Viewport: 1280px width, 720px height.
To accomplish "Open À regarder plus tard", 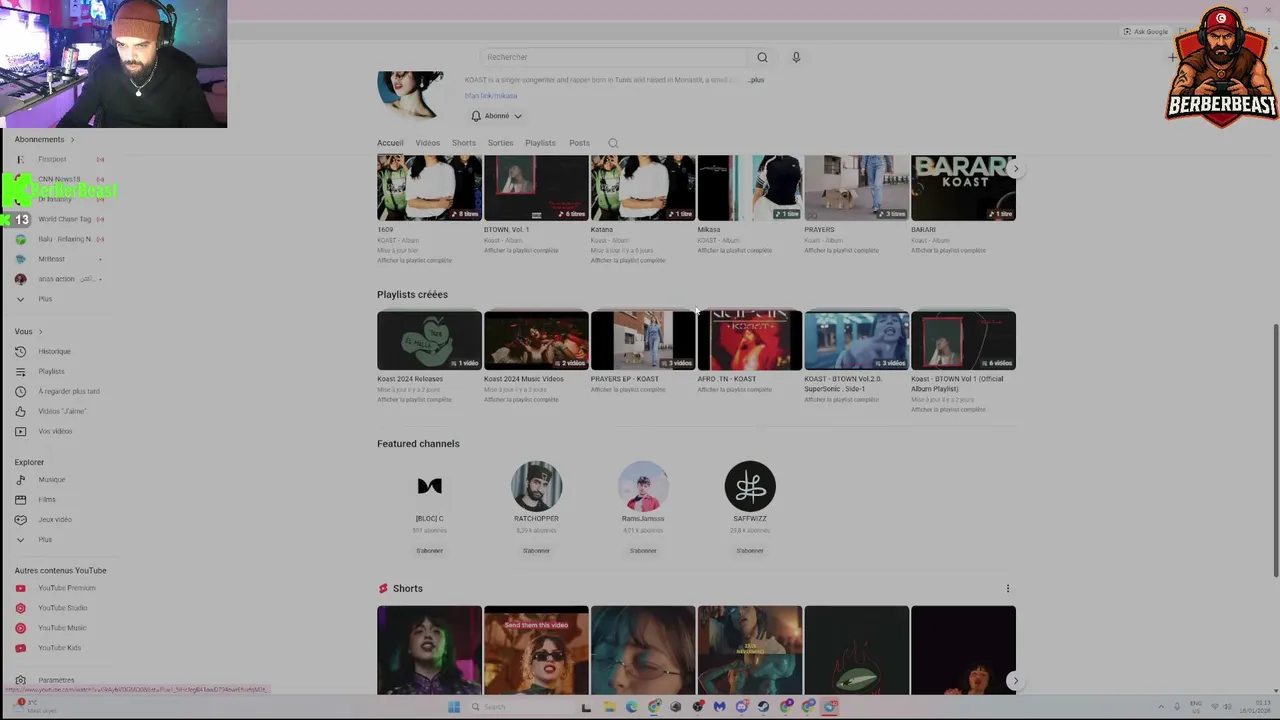I will click(x=68, y=391).
